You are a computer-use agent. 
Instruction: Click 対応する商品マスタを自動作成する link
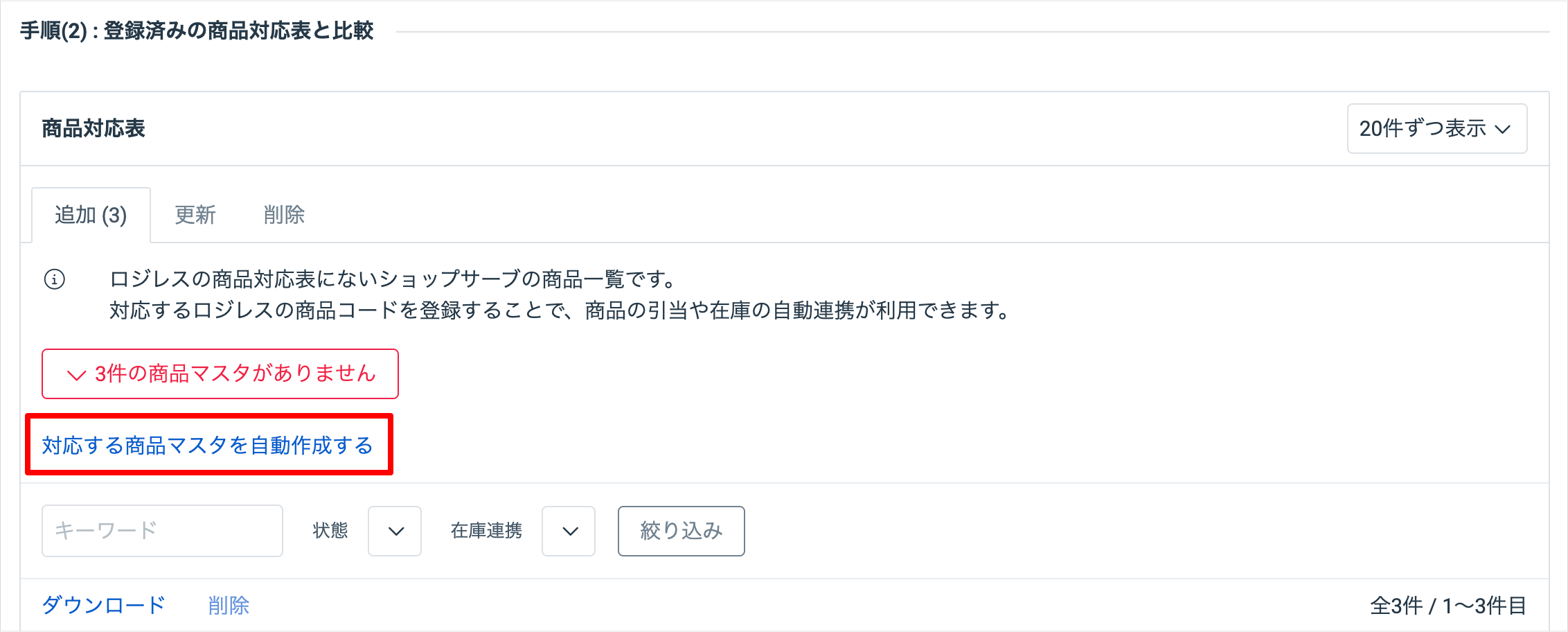[208, 445]
